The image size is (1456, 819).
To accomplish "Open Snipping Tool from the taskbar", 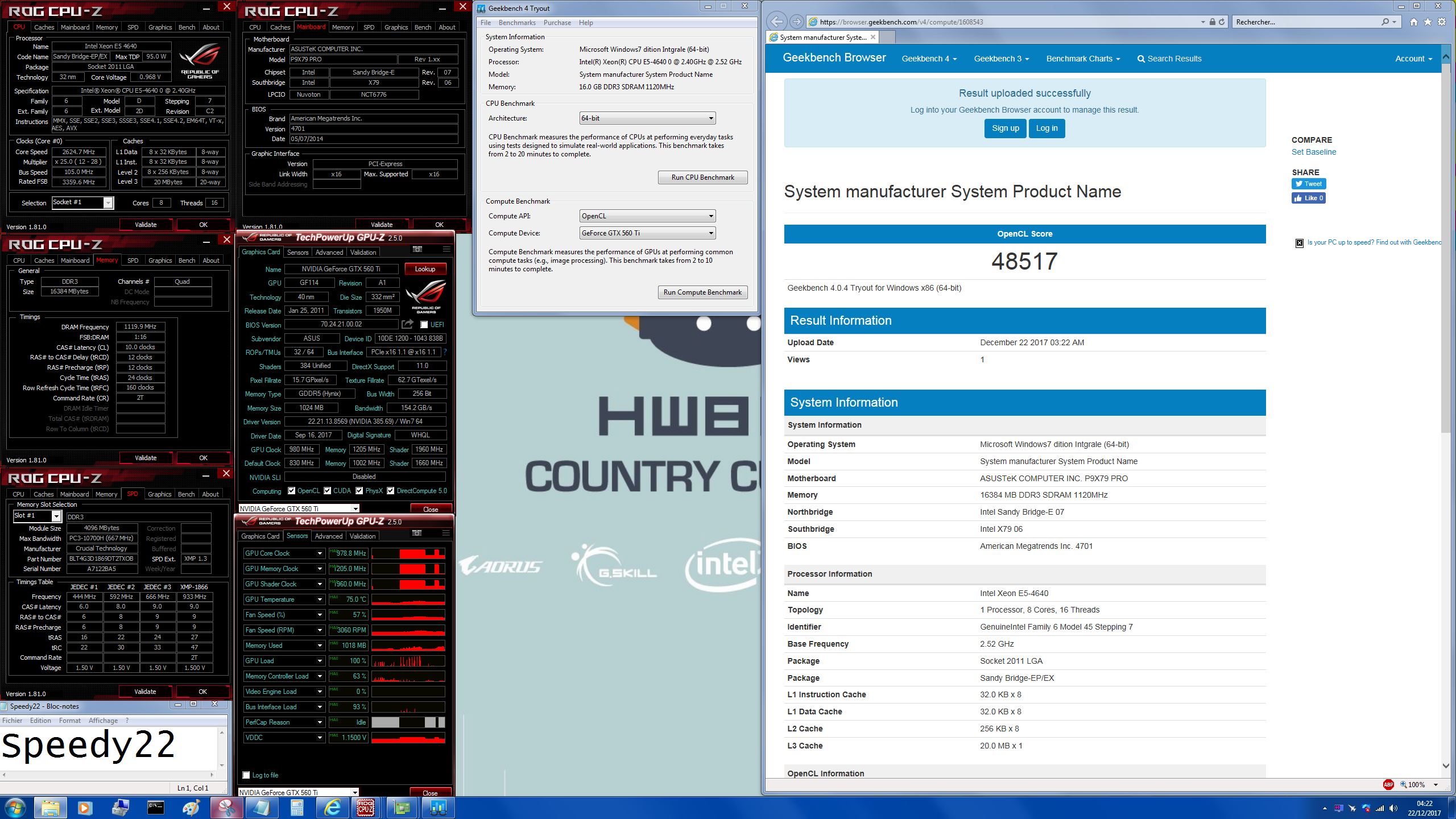I will [x=226, y=808].
